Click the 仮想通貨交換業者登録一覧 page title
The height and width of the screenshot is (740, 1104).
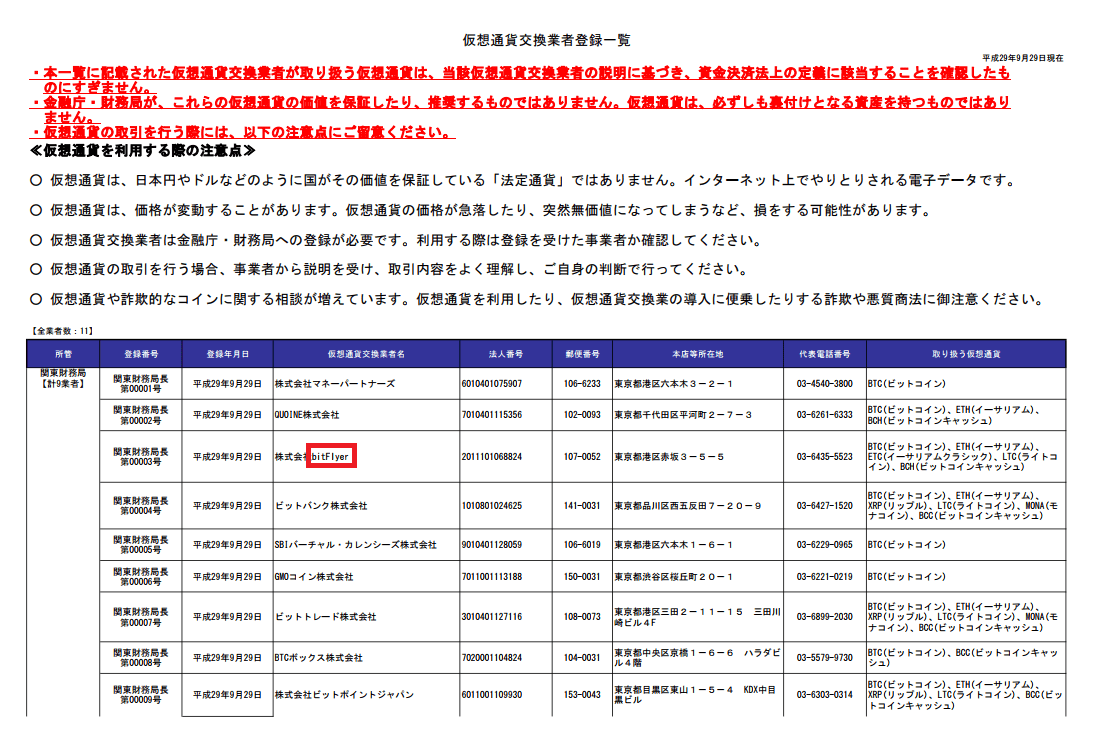pyautogui.click(x=546, y=40)
